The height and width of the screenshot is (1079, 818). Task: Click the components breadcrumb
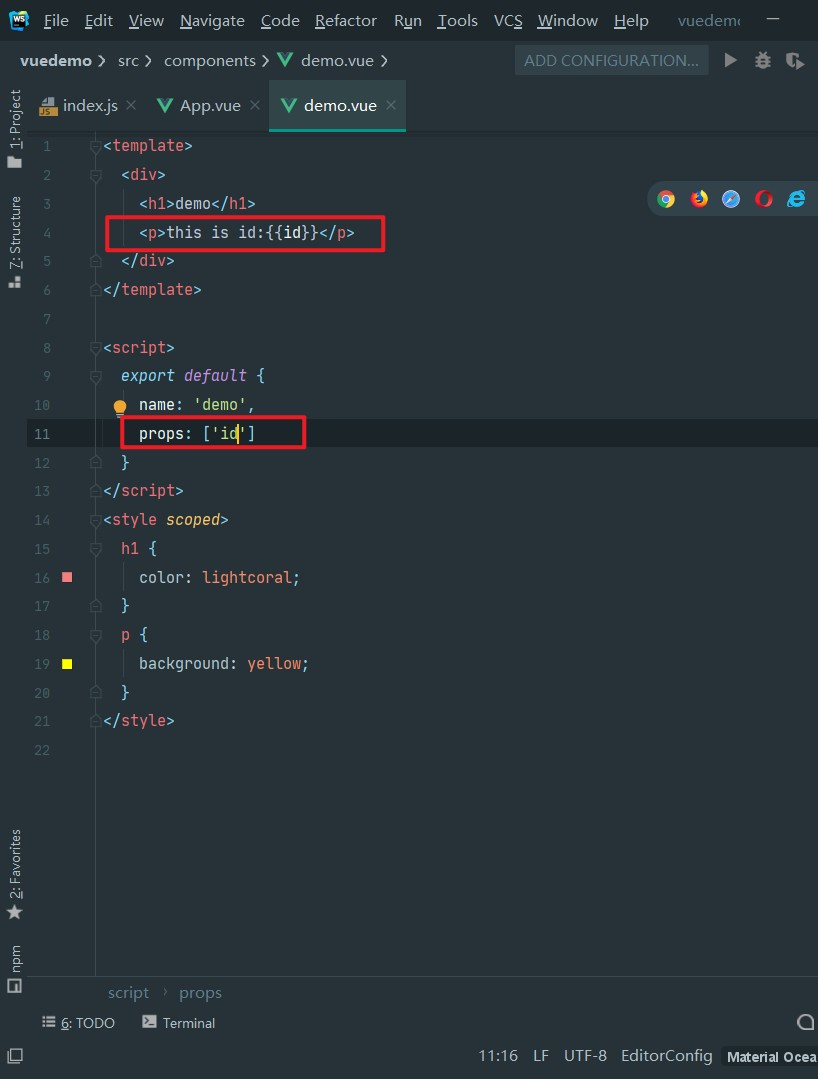pos(210,61)
